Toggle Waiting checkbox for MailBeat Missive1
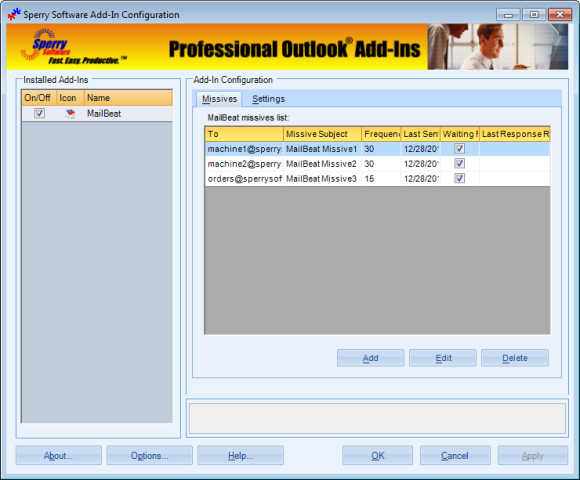Screen dimensions: 580x480 point(459,149)
